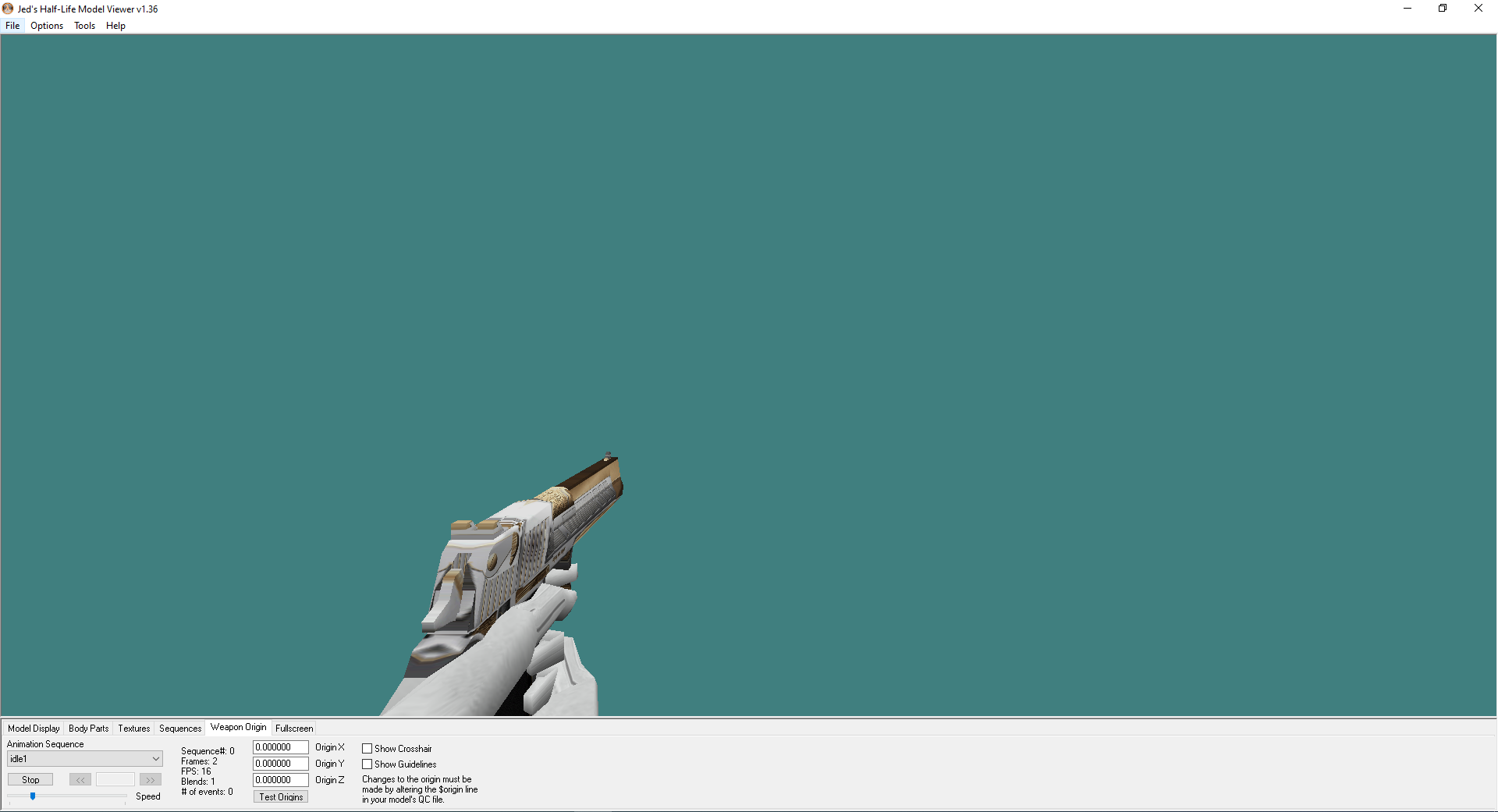Open the Options menu

[x=47, y=26]
